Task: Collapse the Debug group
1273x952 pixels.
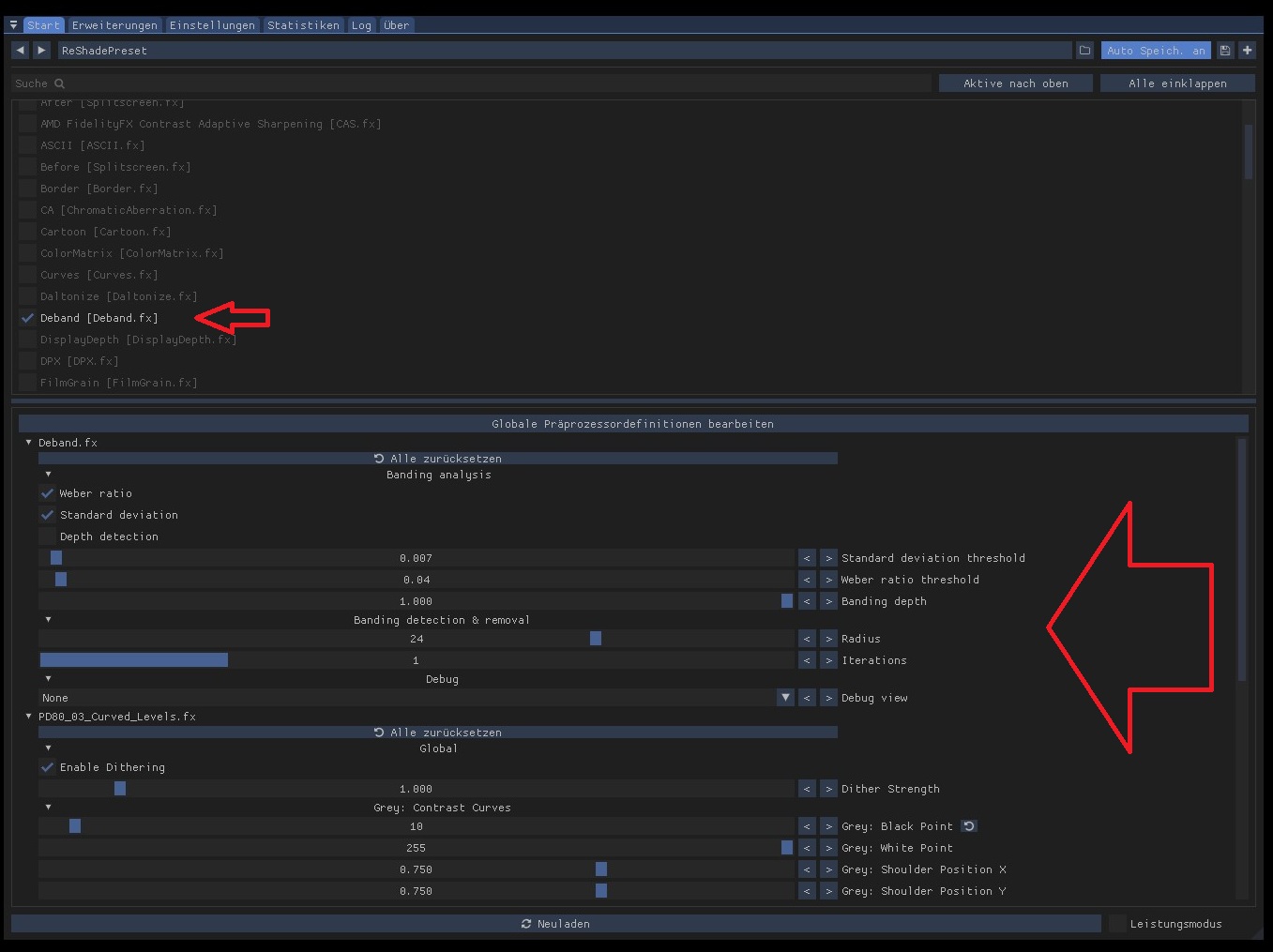Action: click(x=48, y=678)
